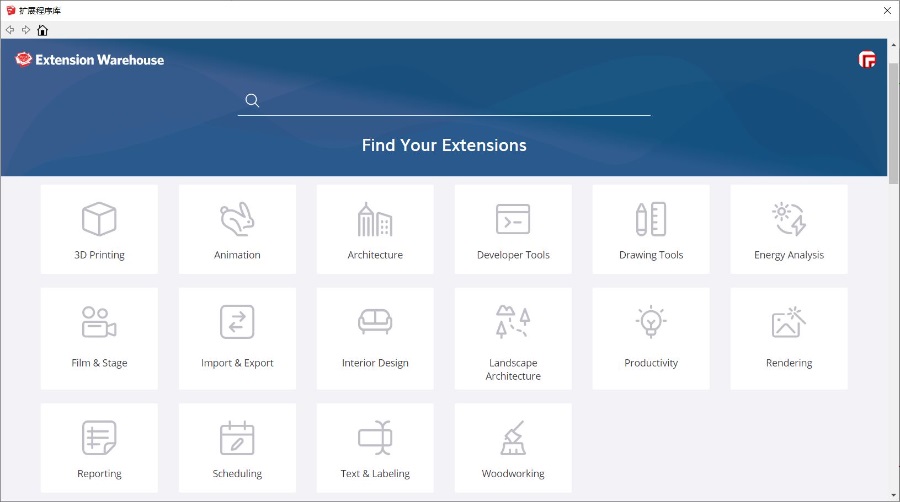Screen dimensions: 900x502
Task: Choose the Reporting document icon
Action: 99,438
